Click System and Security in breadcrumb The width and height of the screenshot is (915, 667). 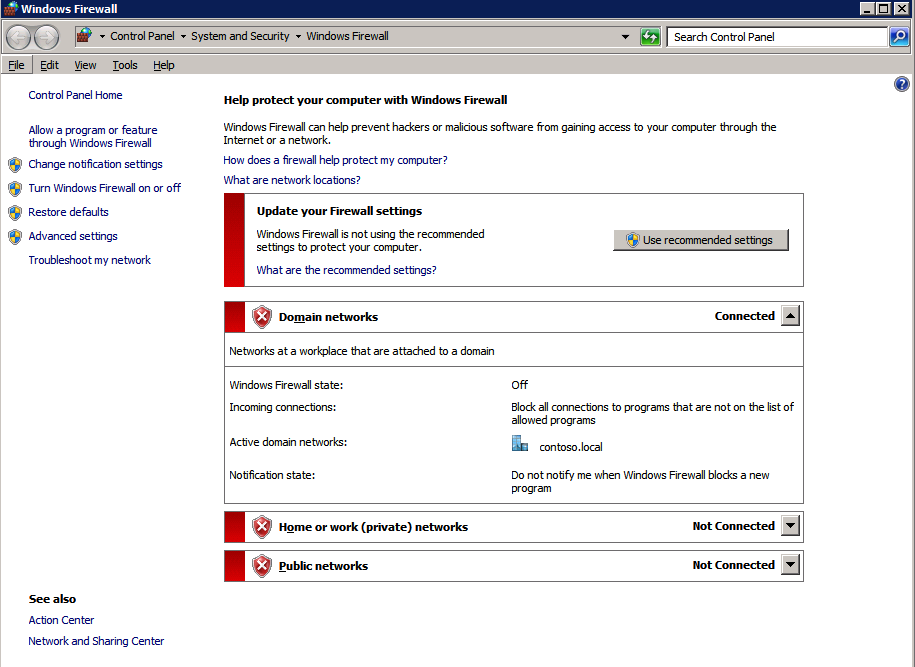[x=240, y=36]
